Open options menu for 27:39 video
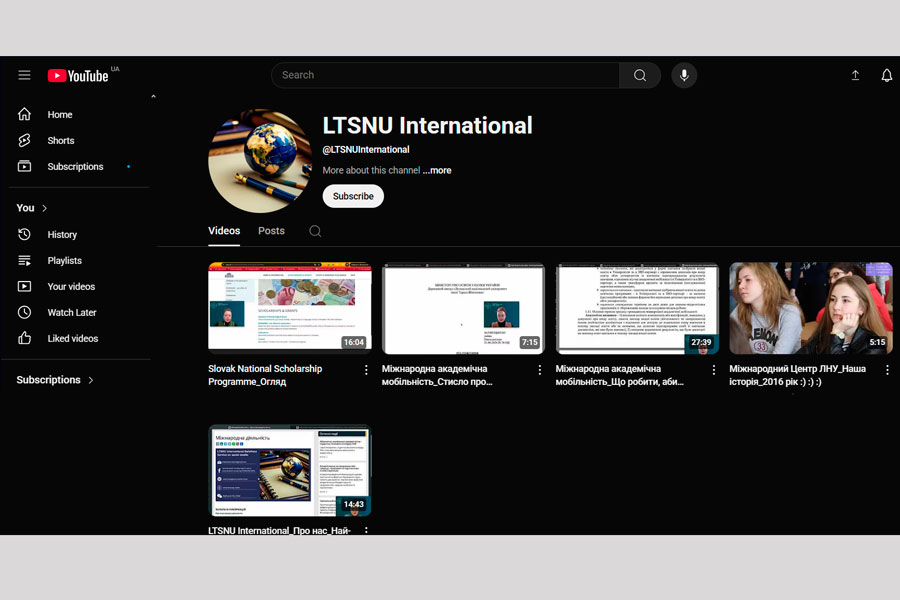This screenshot has width=900, height=600. [x=713, y=370]
